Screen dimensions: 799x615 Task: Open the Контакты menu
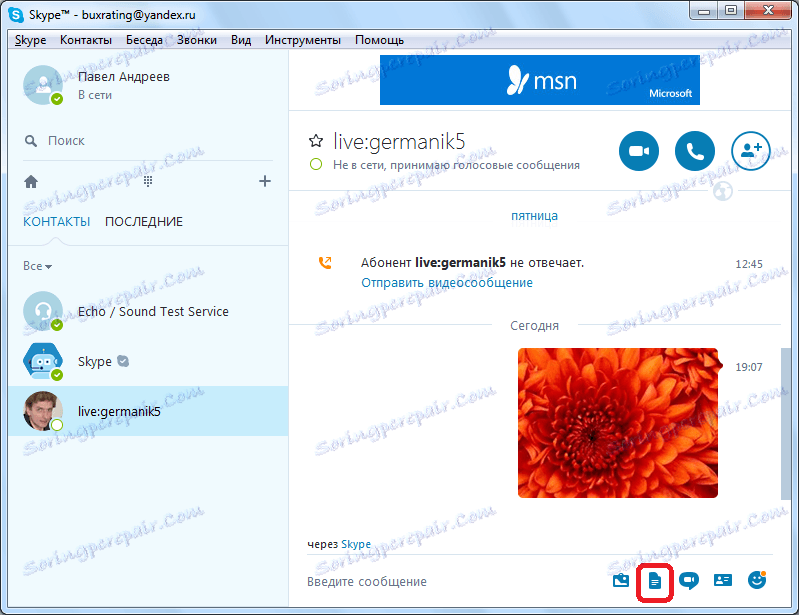(86, 40)
